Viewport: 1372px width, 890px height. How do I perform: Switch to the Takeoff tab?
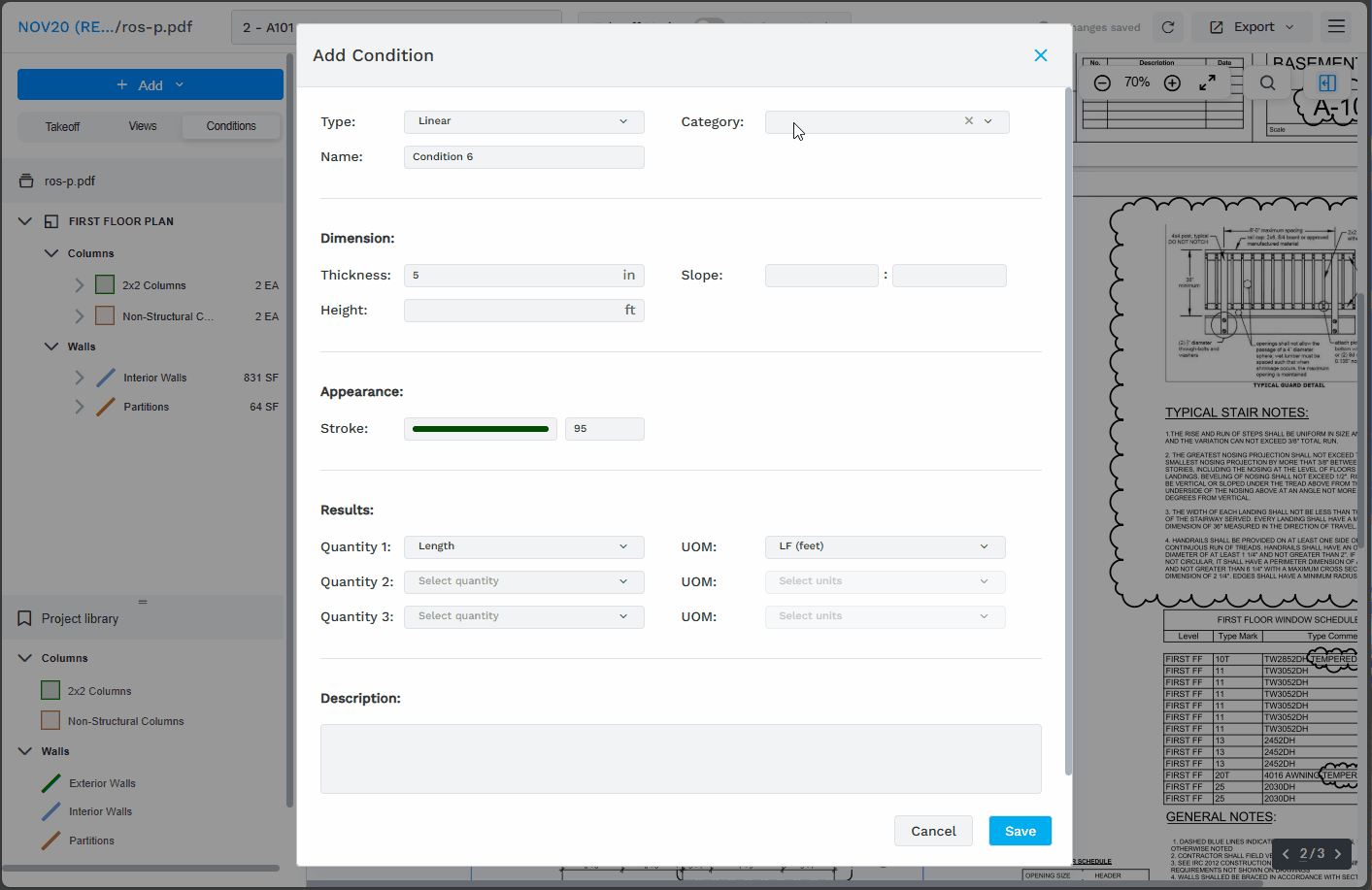click(62, 126)
